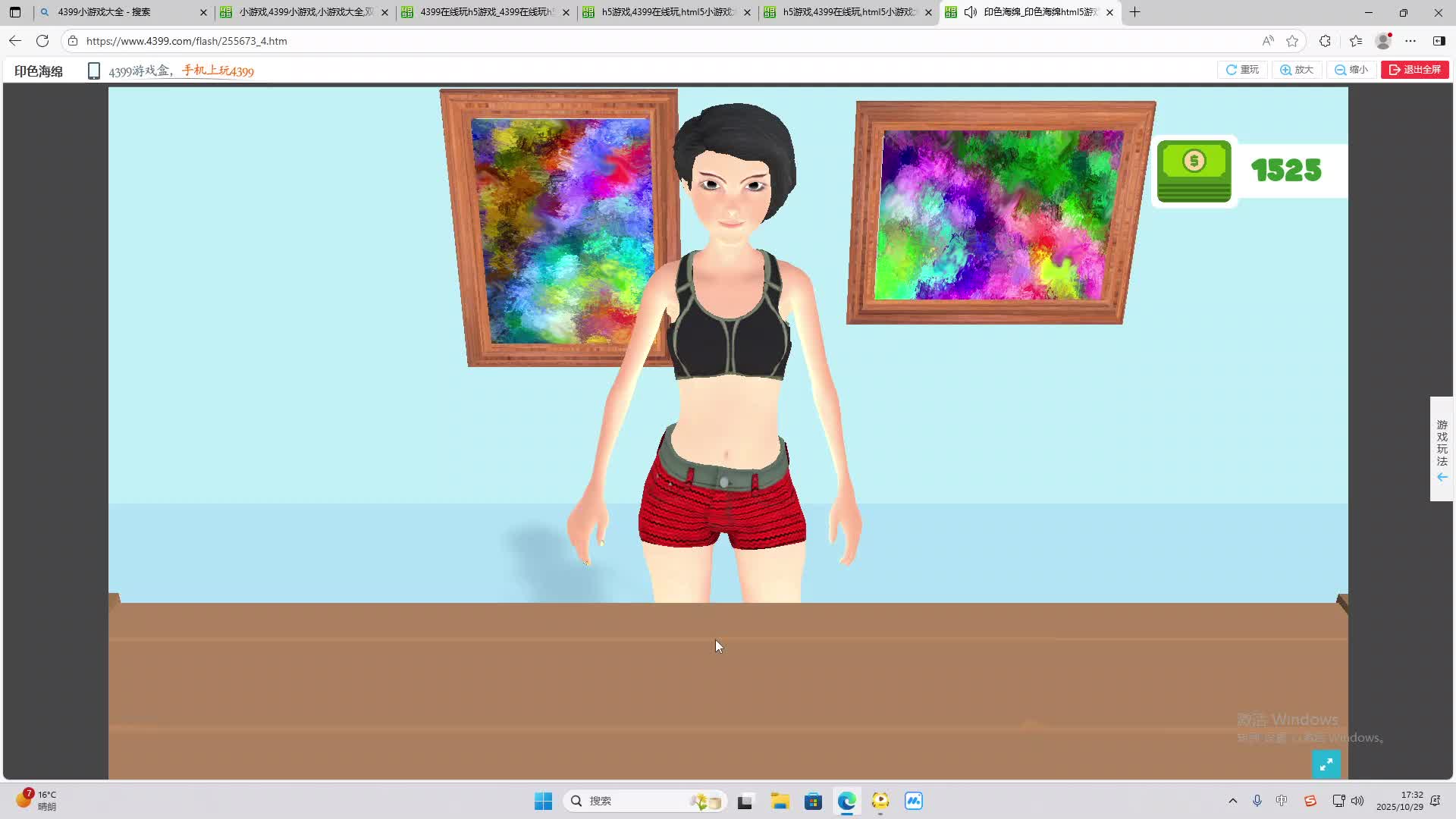Click the 重玩 replay button
This screenshot has height=819, width=1456.
coord(1242,70)
